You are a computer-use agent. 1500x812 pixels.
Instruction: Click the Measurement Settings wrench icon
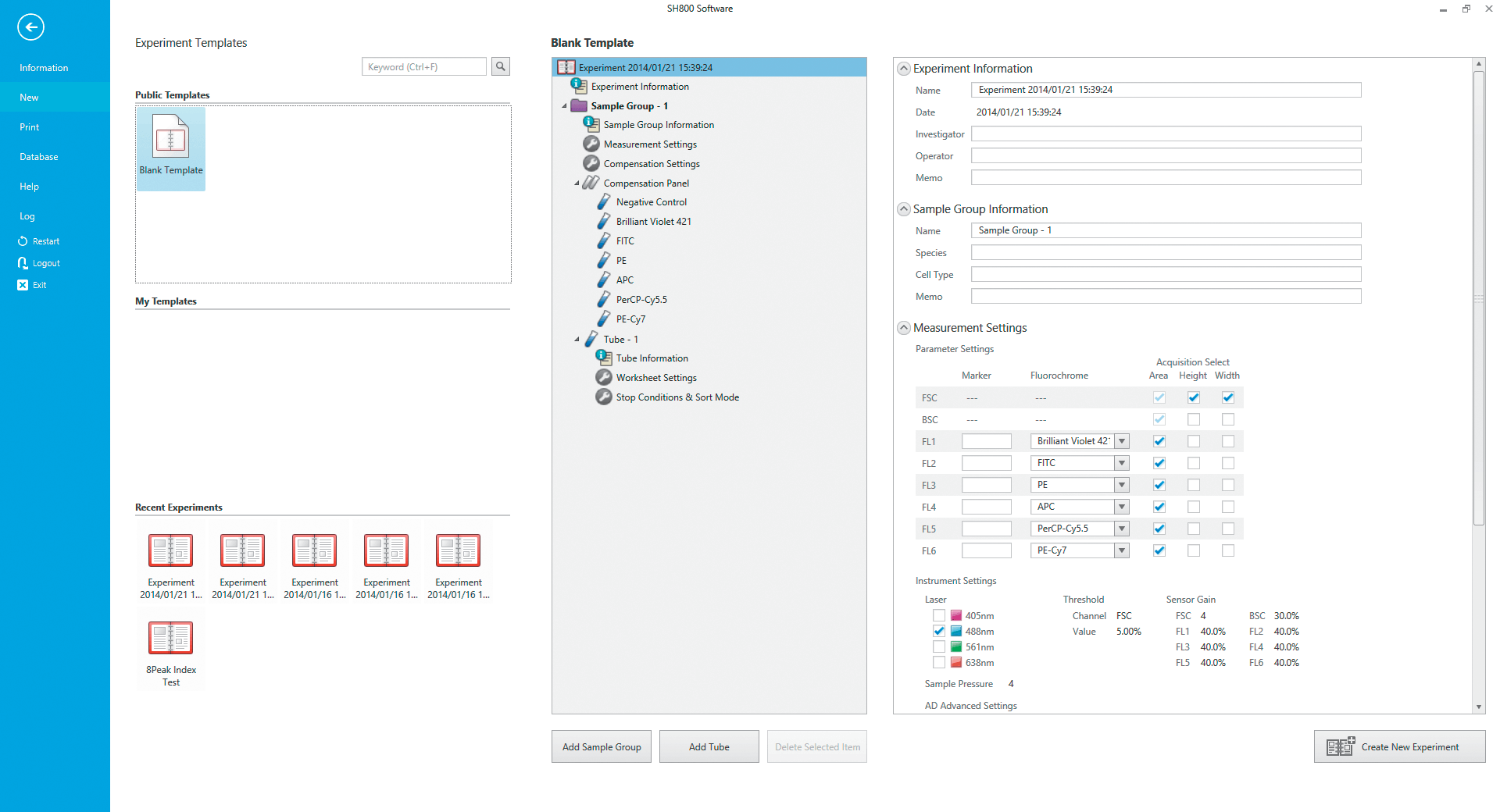[x=591, y=144]
